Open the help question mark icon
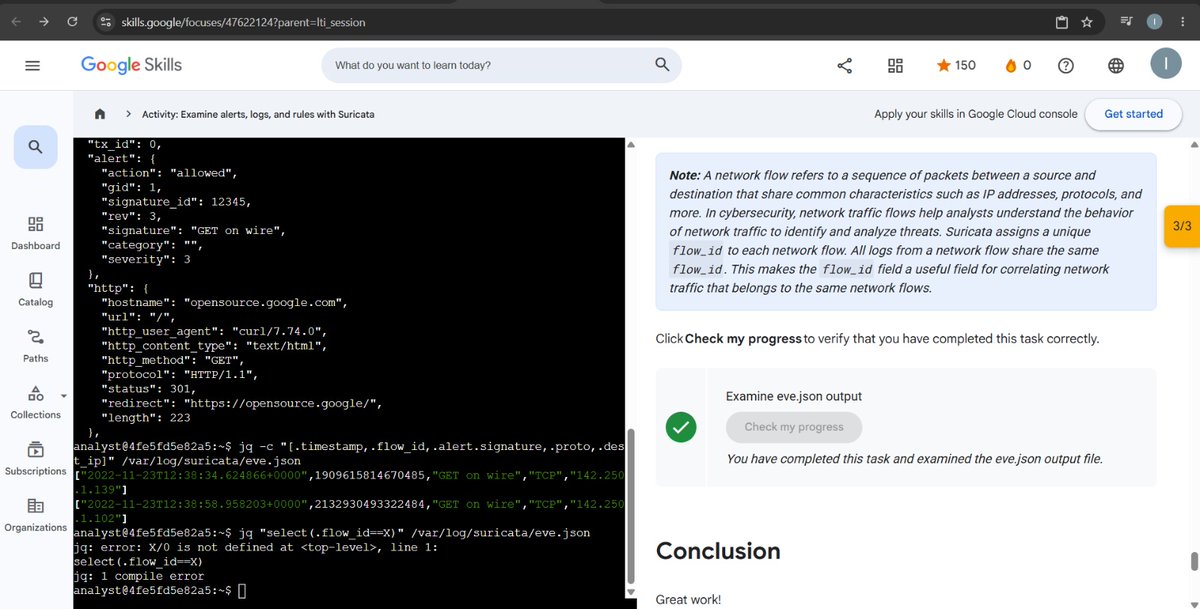The width and height of the screenshot is (1200, 609). click(1066, 65)
